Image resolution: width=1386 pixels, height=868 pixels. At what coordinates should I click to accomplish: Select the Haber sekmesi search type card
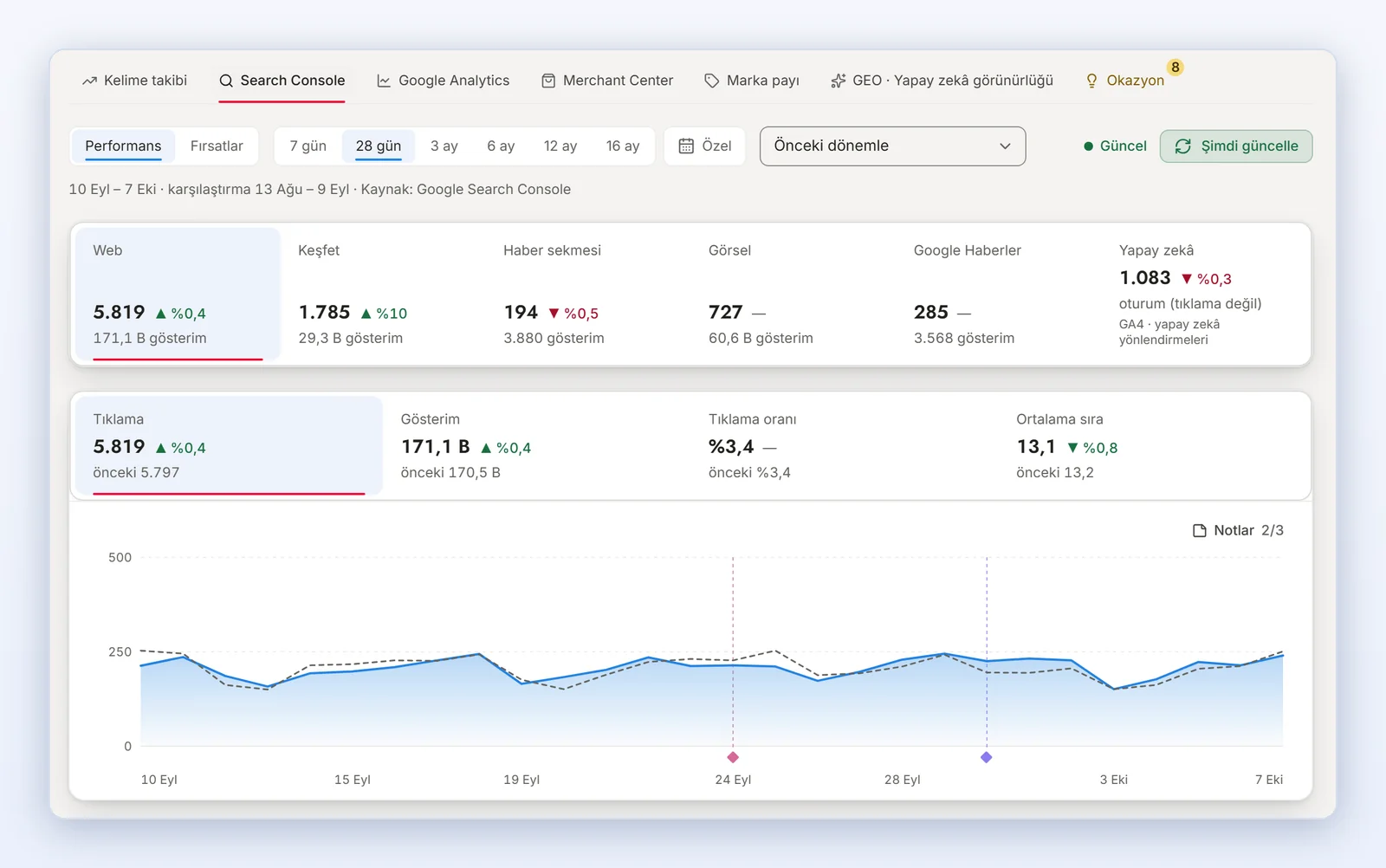[589, 295]
